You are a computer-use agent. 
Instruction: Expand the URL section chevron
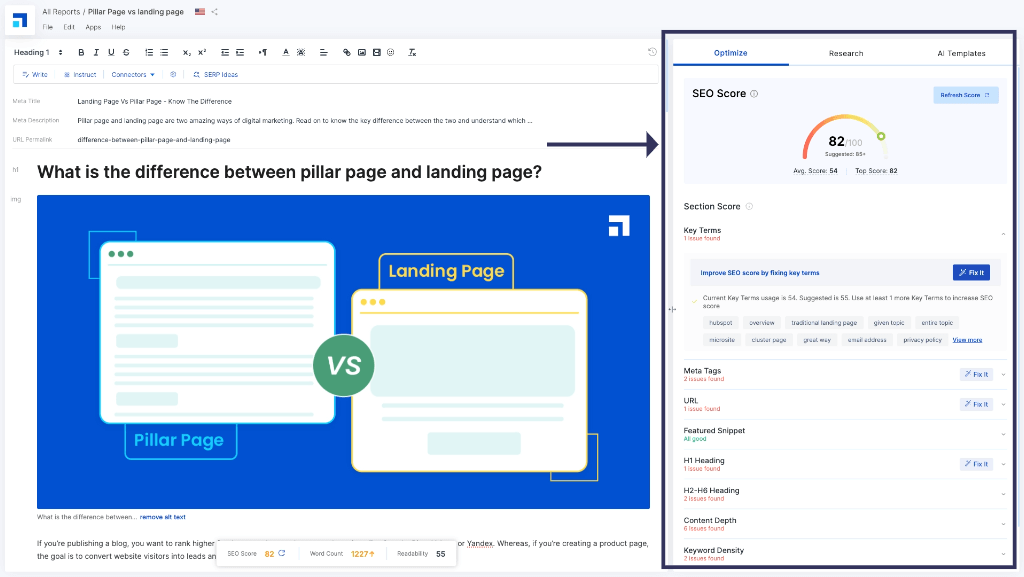pos(1003,405)
